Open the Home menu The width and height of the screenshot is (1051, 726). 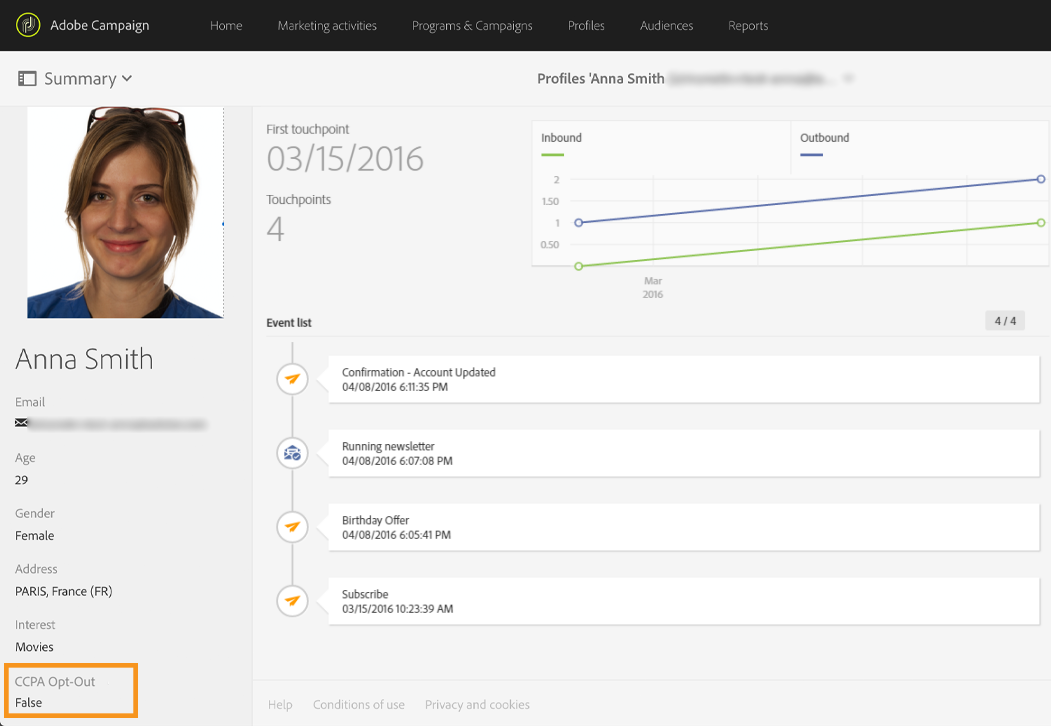226,26
